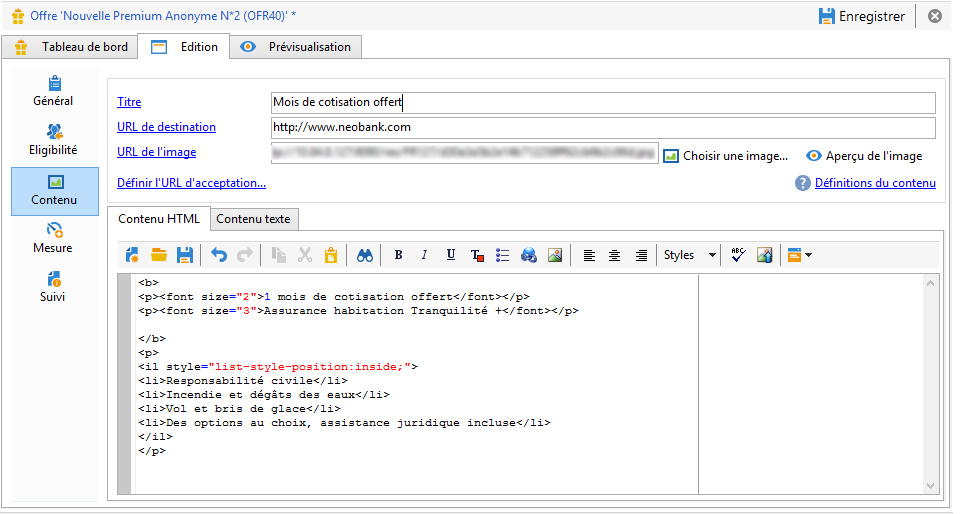Cut selection with the scissors icon
Image resolution: width=963 pixels, height=514 pixels.
tap(305, 255)
